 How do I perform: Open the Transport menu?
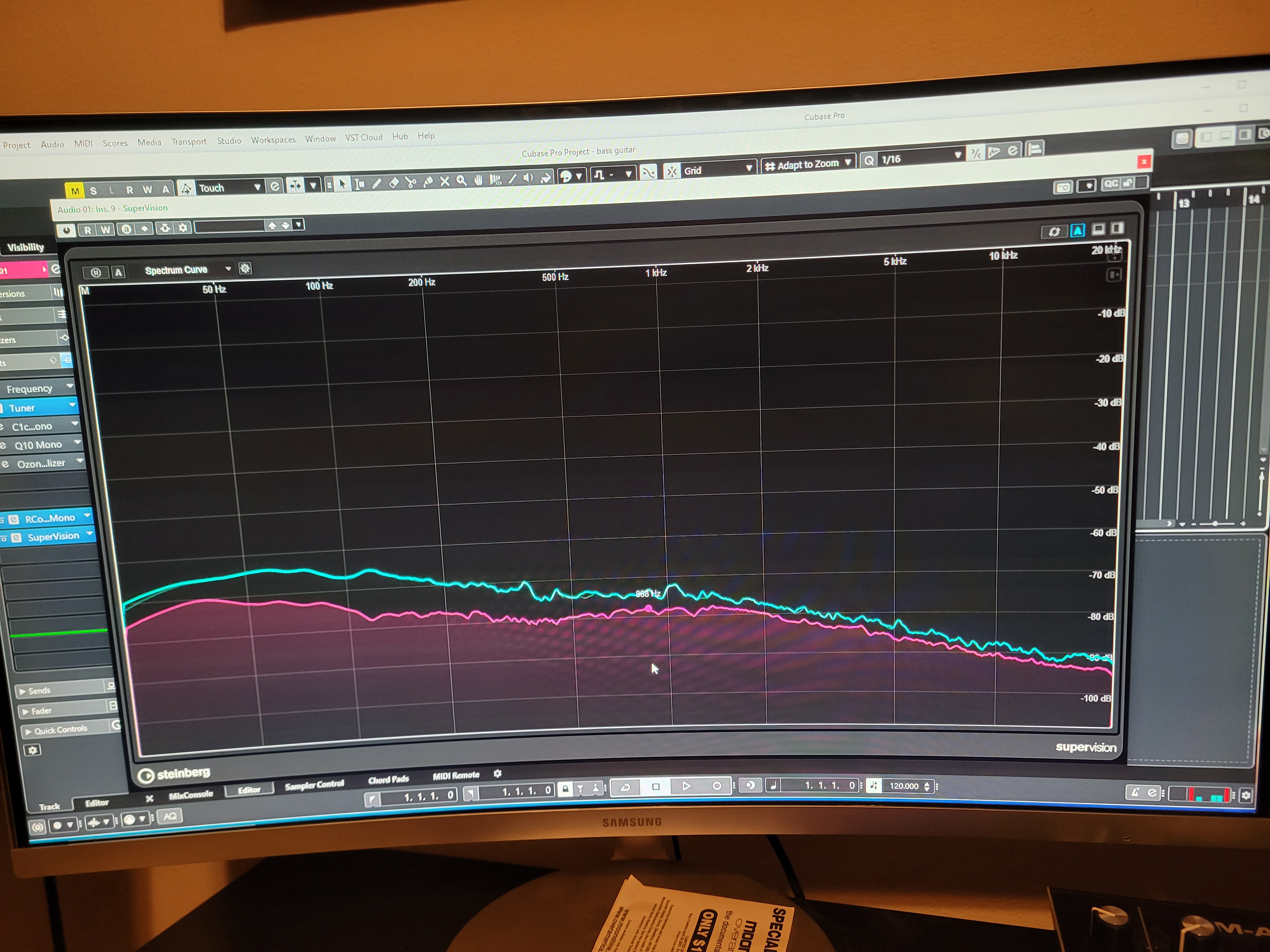[x=189, y=142]
